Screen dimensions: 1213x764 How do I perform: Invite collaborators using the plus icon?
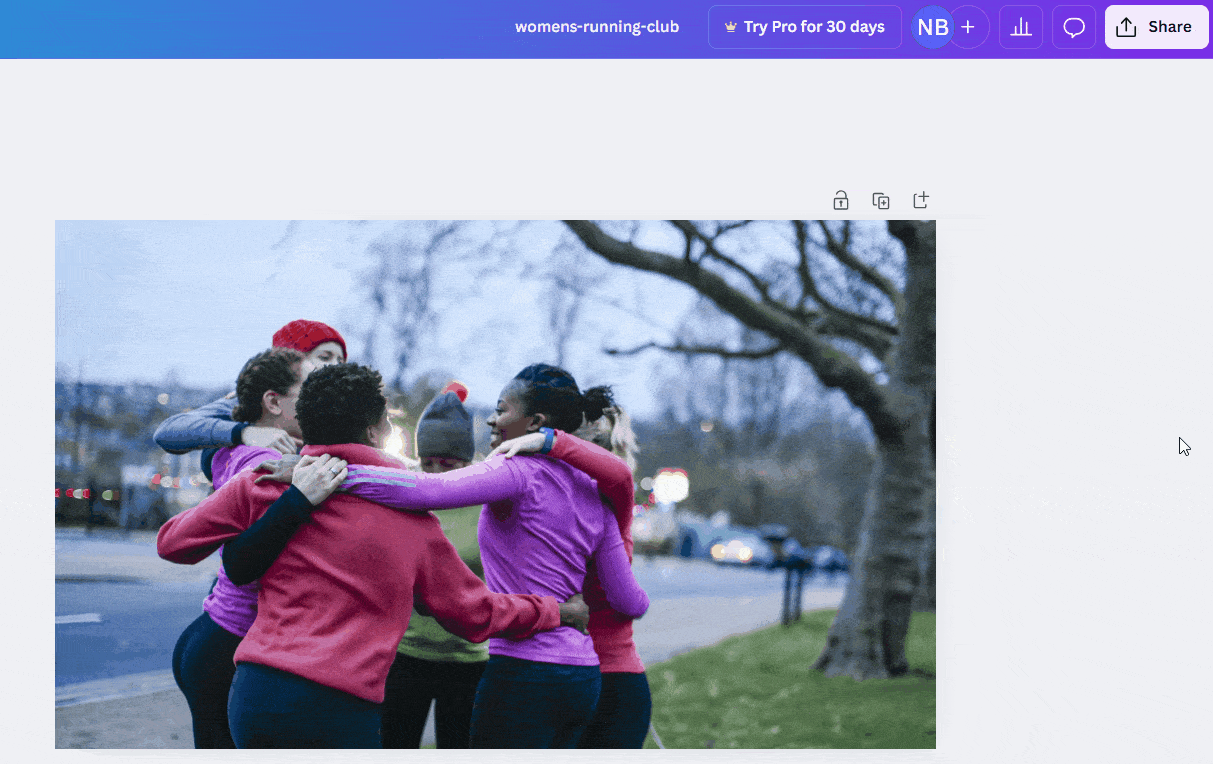[968, 27]
